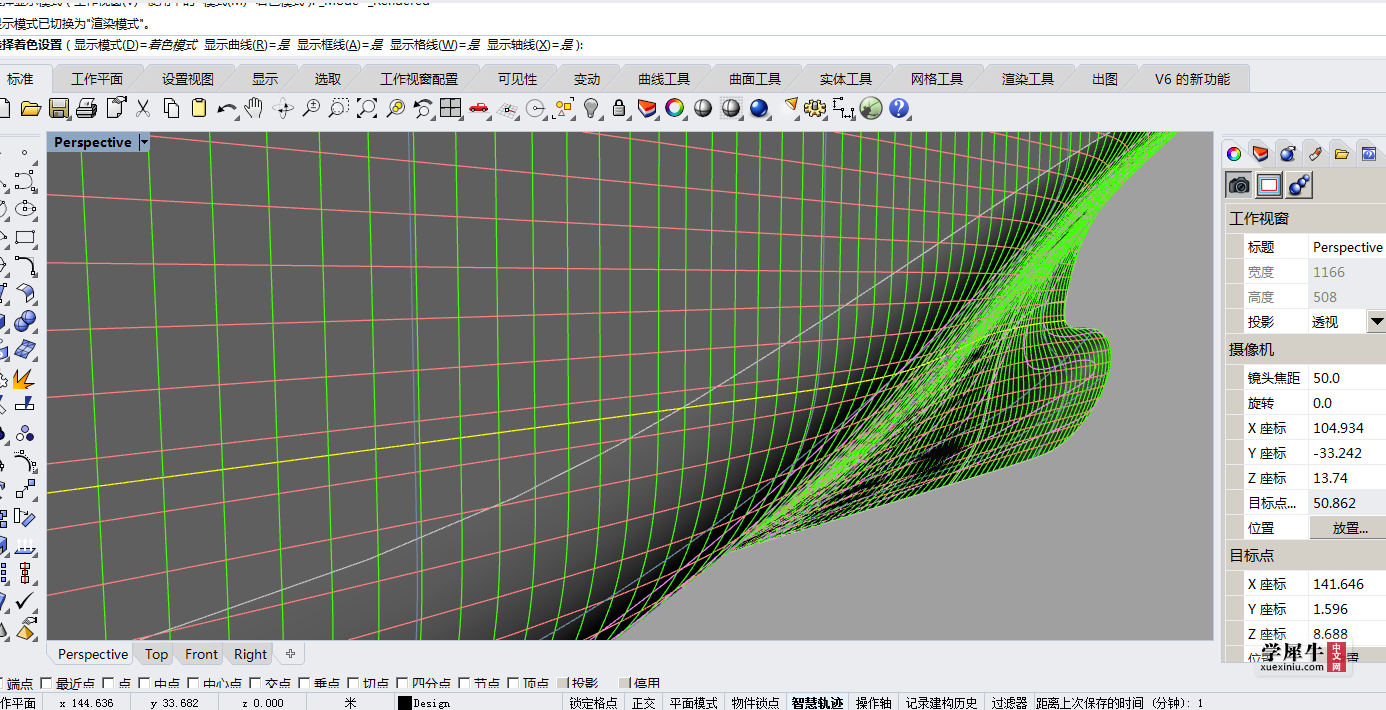Screen dimensions: 1386x710
Task: Click the camera viewport properties icon
Action: tap(1239, 185)
